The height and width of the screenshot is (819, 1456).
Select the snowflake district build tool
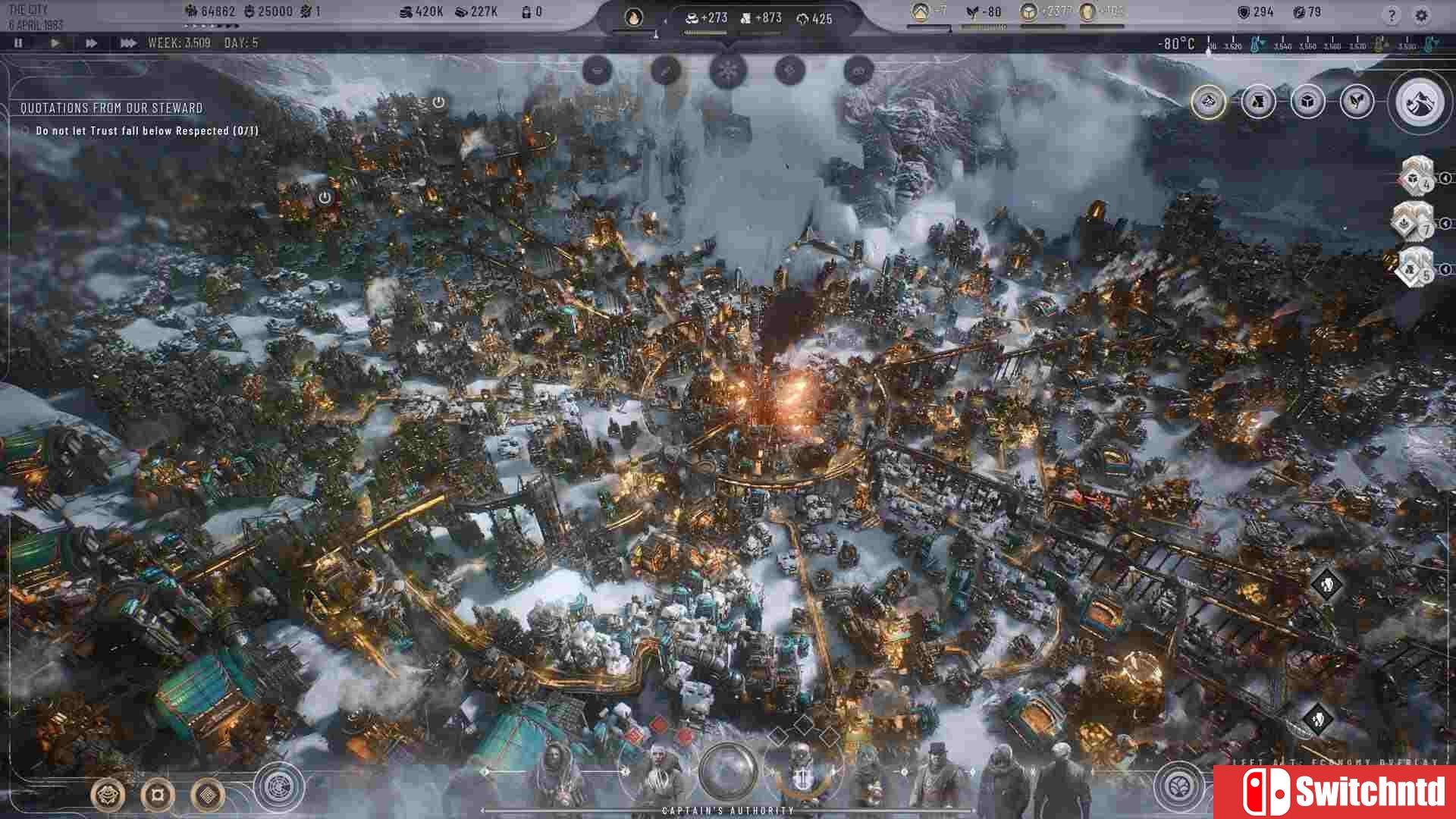[x=728, y=71]
